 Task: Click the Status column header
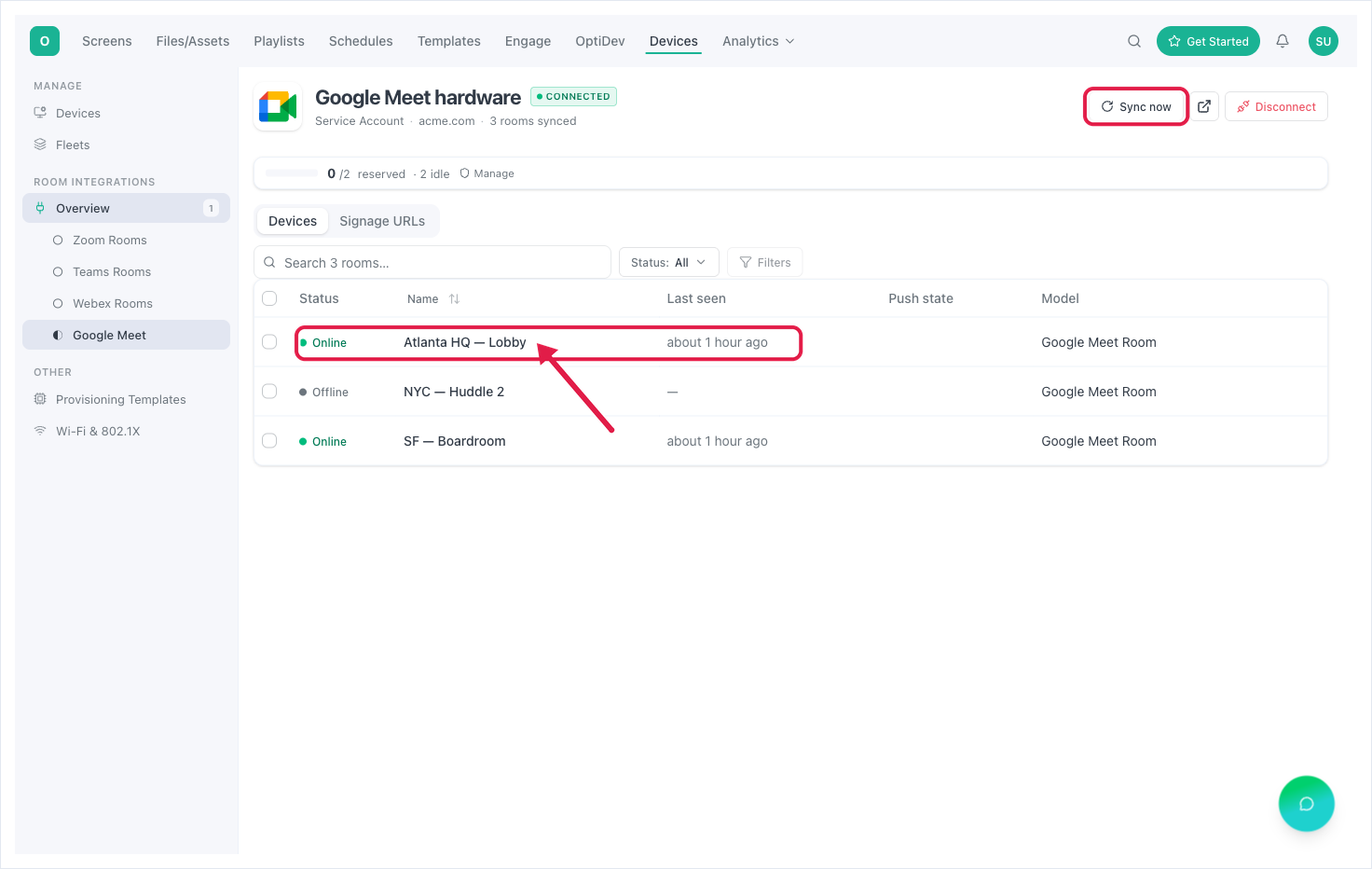(319, 298)
